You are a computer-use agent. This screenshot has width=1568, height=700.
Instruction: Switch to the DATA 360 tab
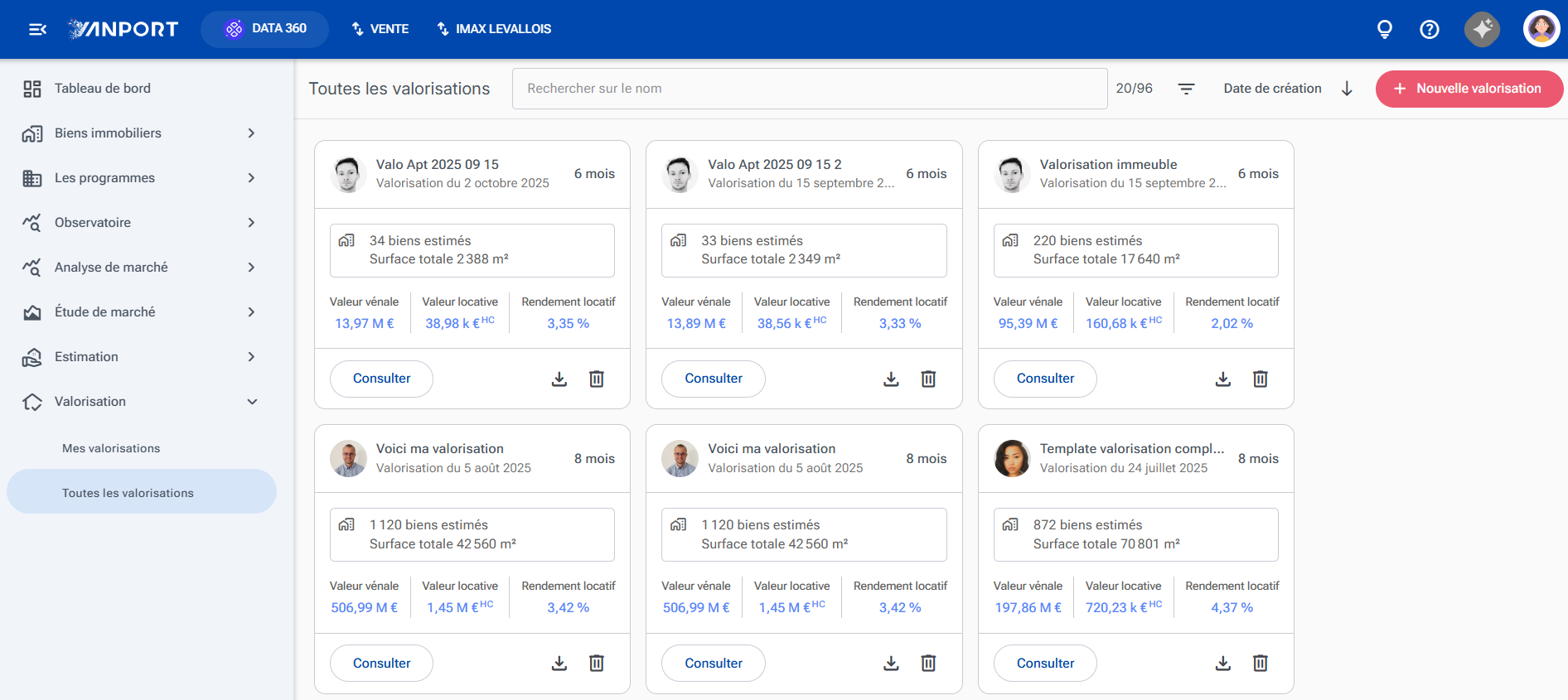pyautogui.click(x=265, y=29)
